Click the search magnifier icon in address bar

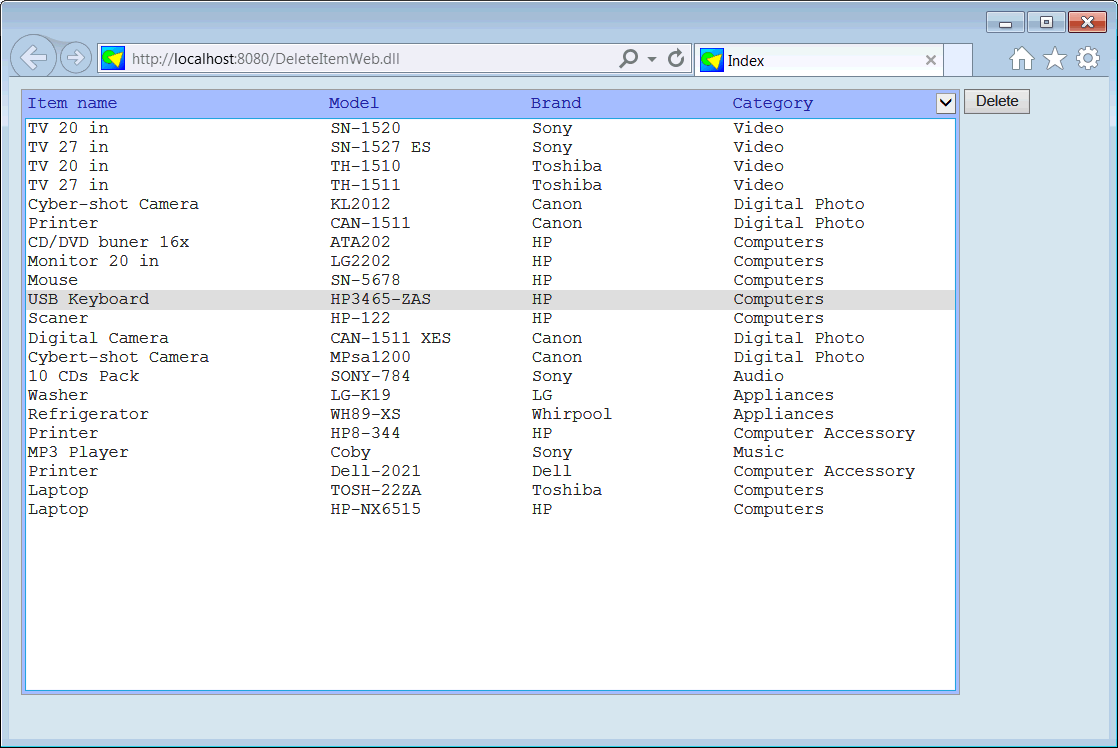pyautogui.click(x=628, y=58)
